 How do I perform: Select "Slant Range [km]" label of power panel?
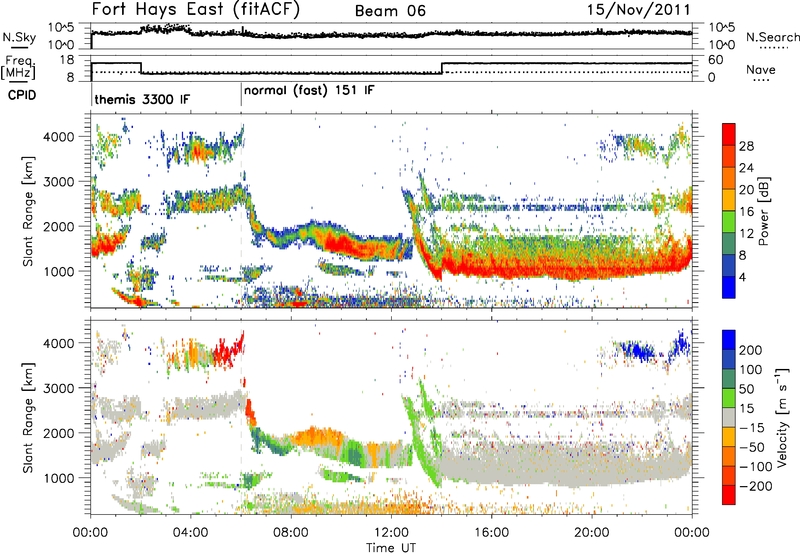(28, 211)
